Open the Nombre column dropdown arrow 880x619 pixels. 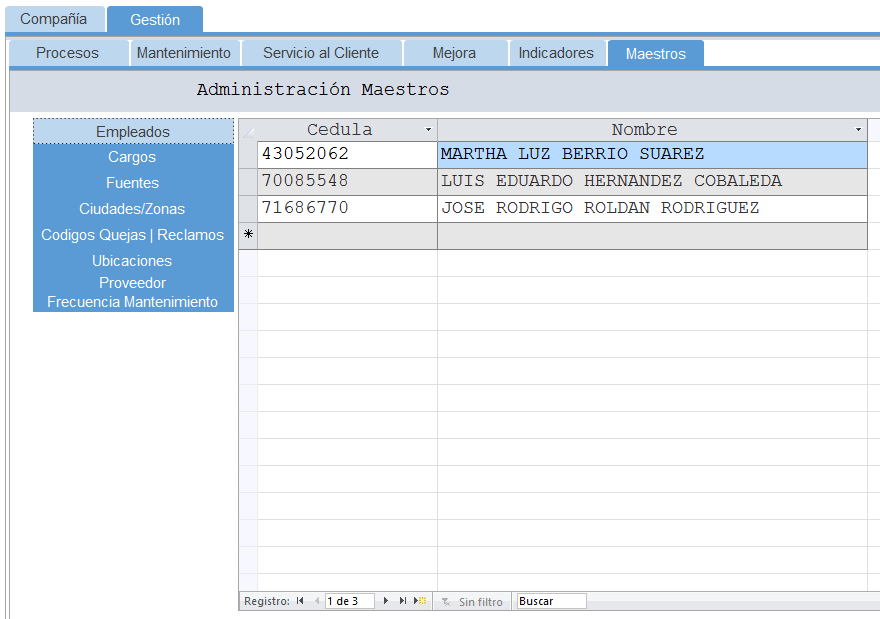858,130
